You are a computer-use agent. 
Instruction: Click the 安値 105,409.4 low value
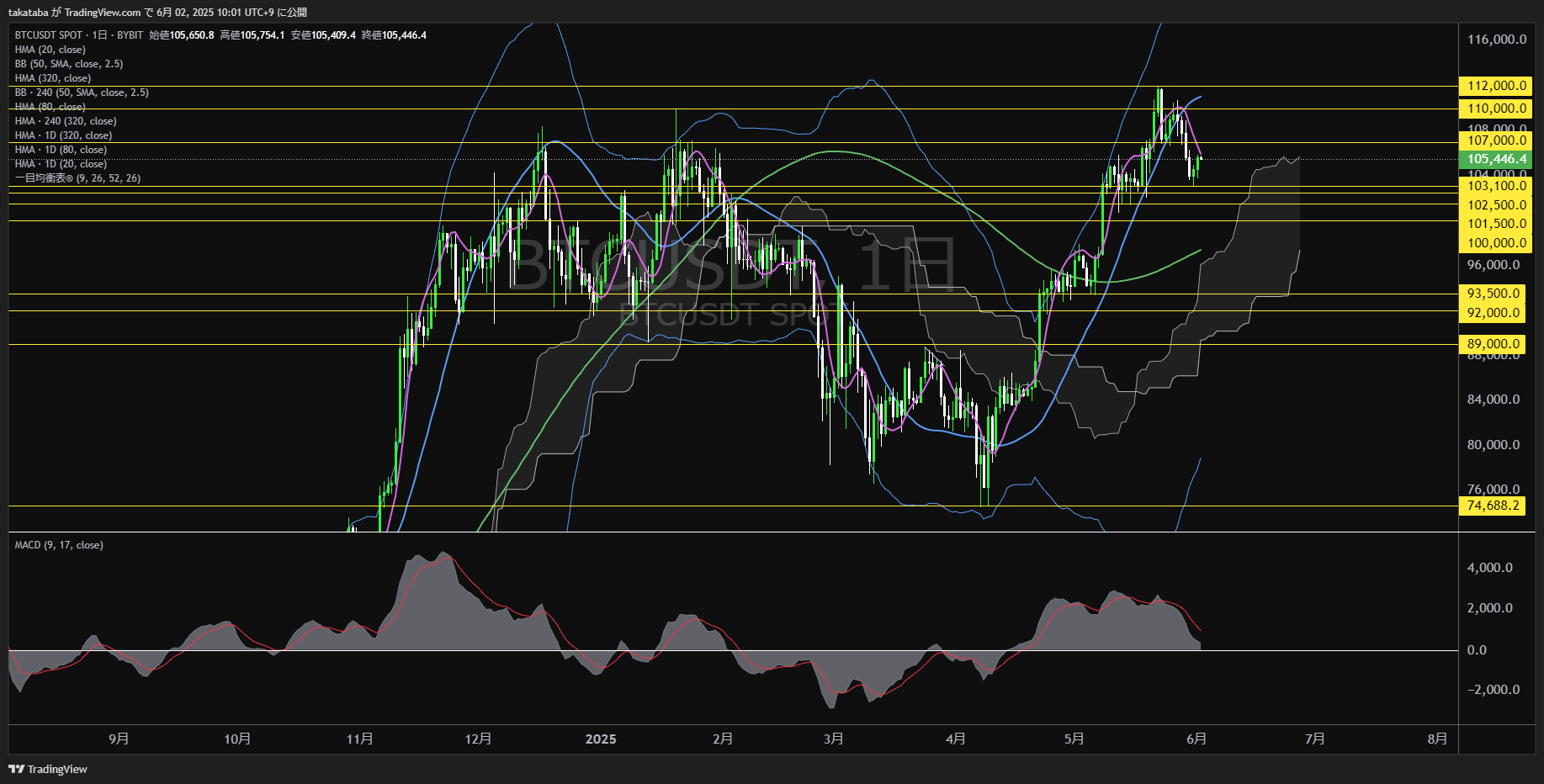[x=323, y=35]
